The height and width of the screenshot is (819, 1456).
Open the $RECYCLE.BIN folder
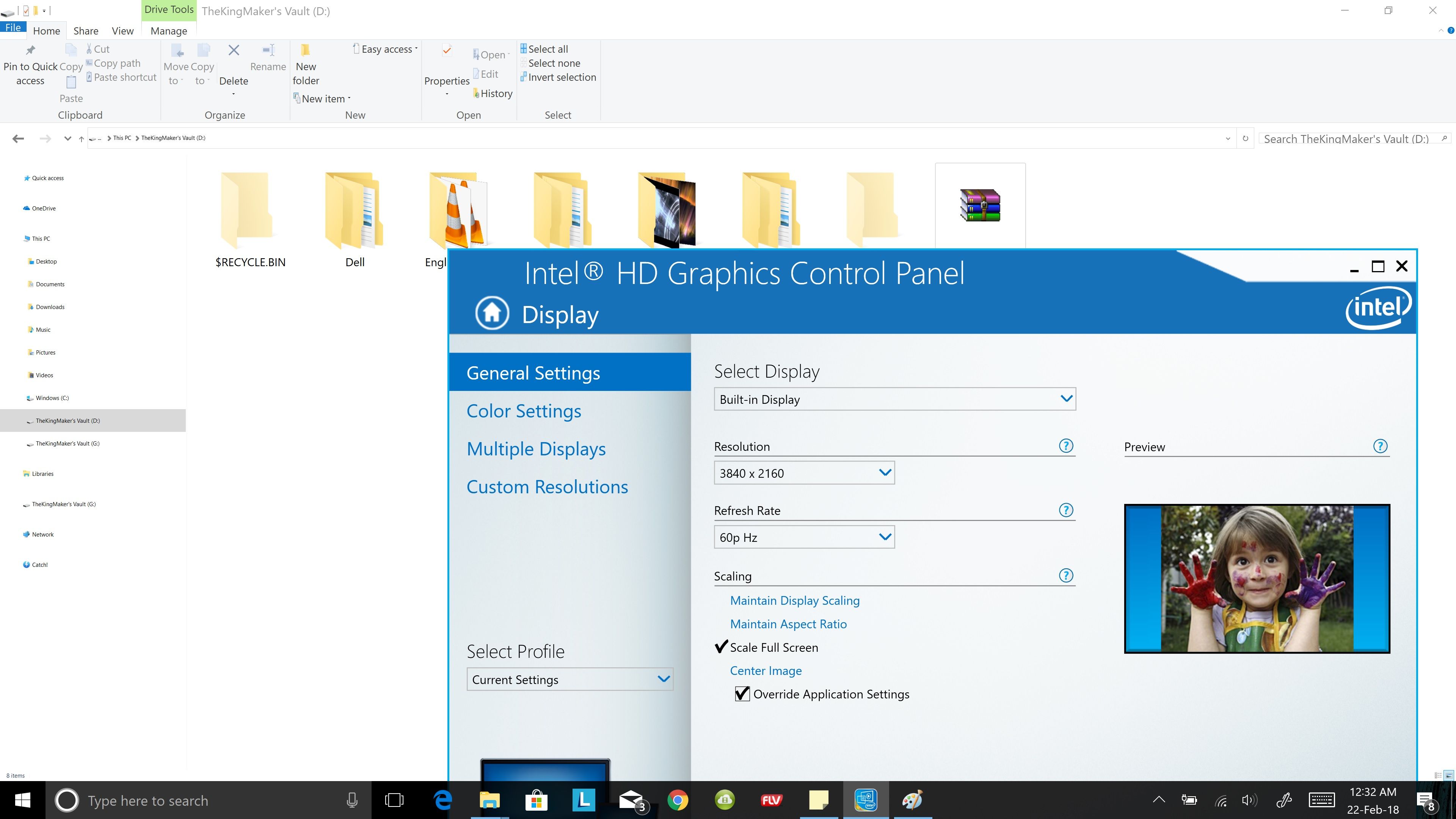click(x=250, y=220)
